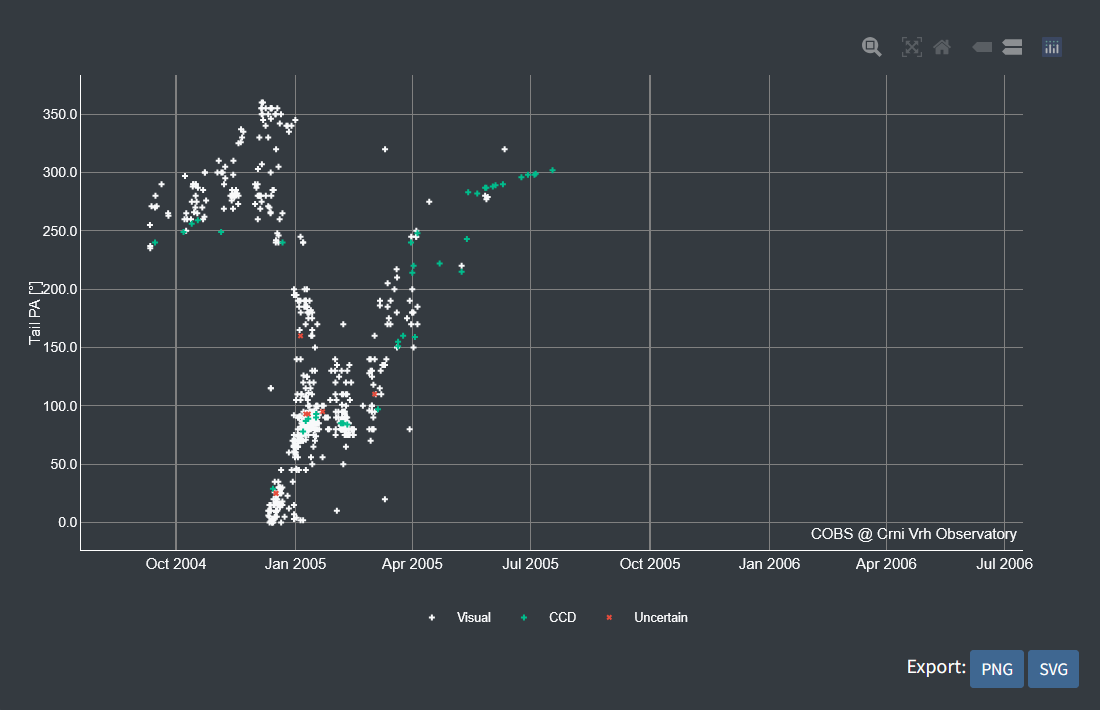
Task: Export the chart as PNG
Action: pos(997,669)
